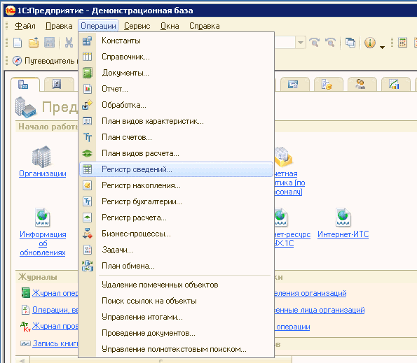Open Информация об обновлениях link
The image size is (417, 363).
tap(42, 243)
